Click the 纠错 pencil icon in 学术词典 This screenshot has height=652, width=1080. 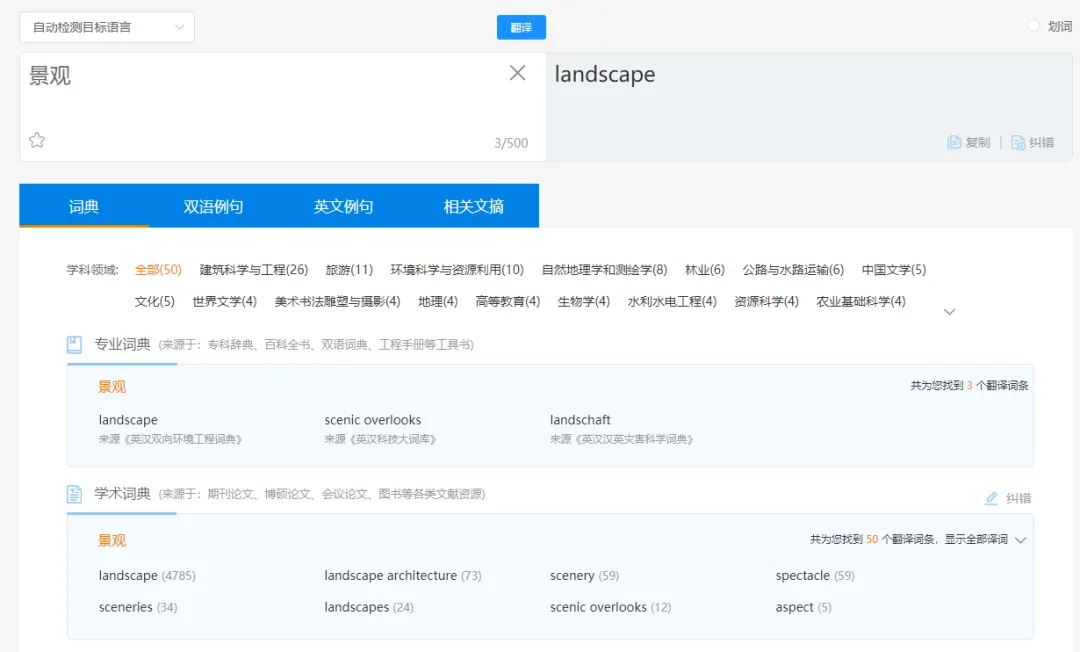pyautogui.click(x=991, y=498)
